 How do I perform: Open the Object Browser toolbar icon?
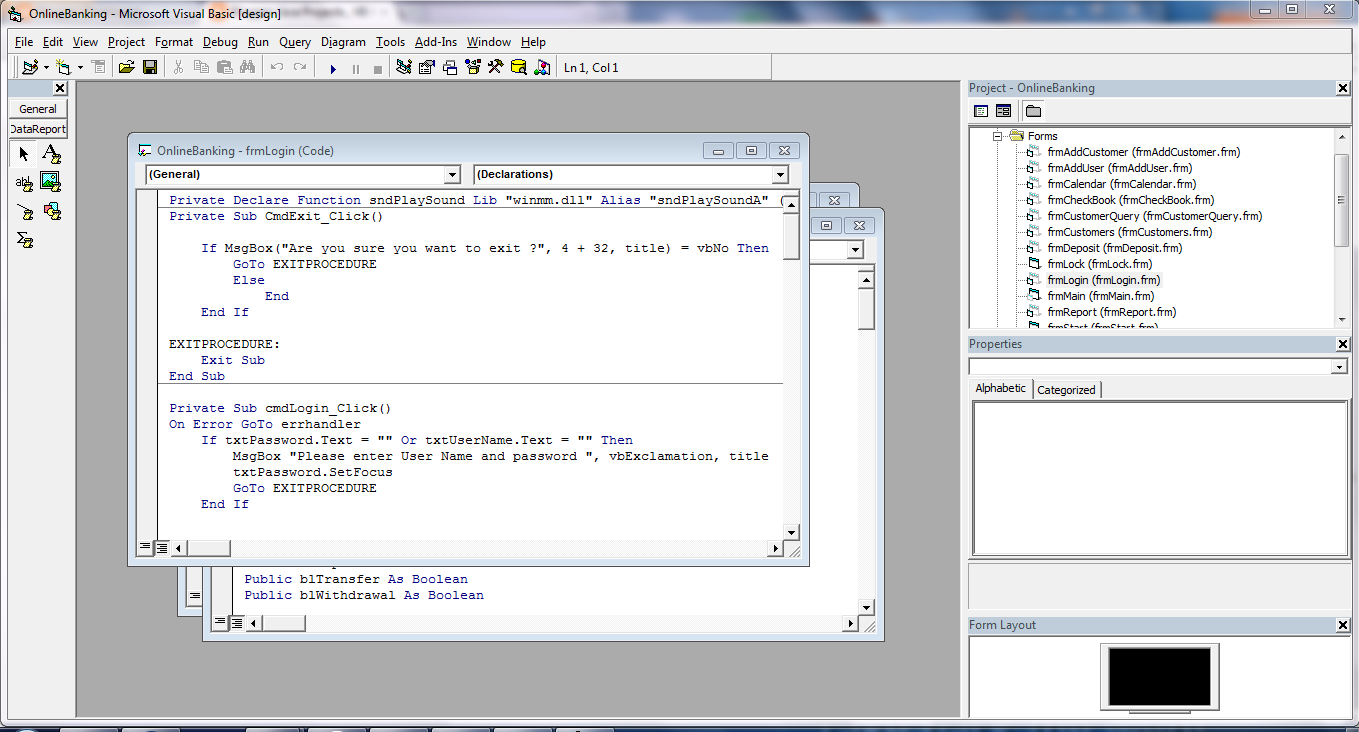[473, 67]
